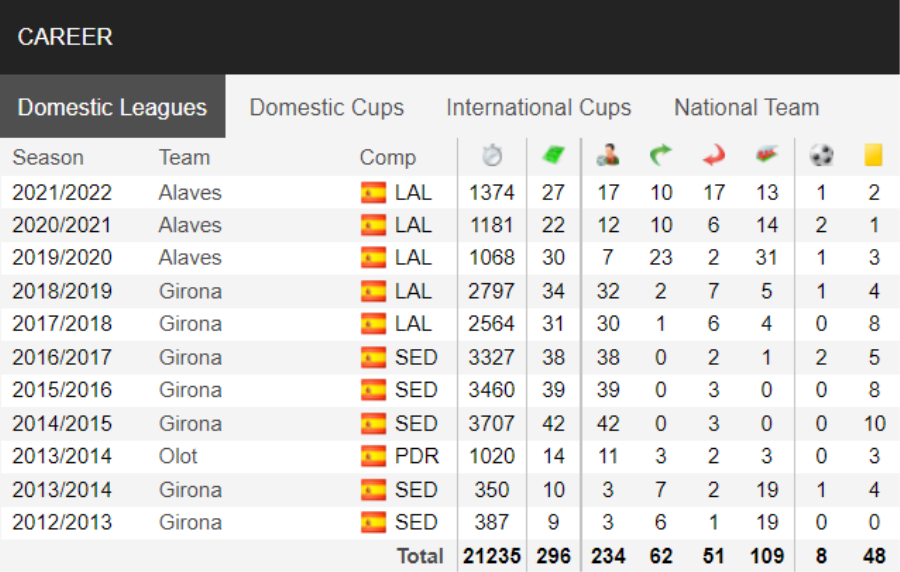Open the Olot team link

tap(178, 457)
